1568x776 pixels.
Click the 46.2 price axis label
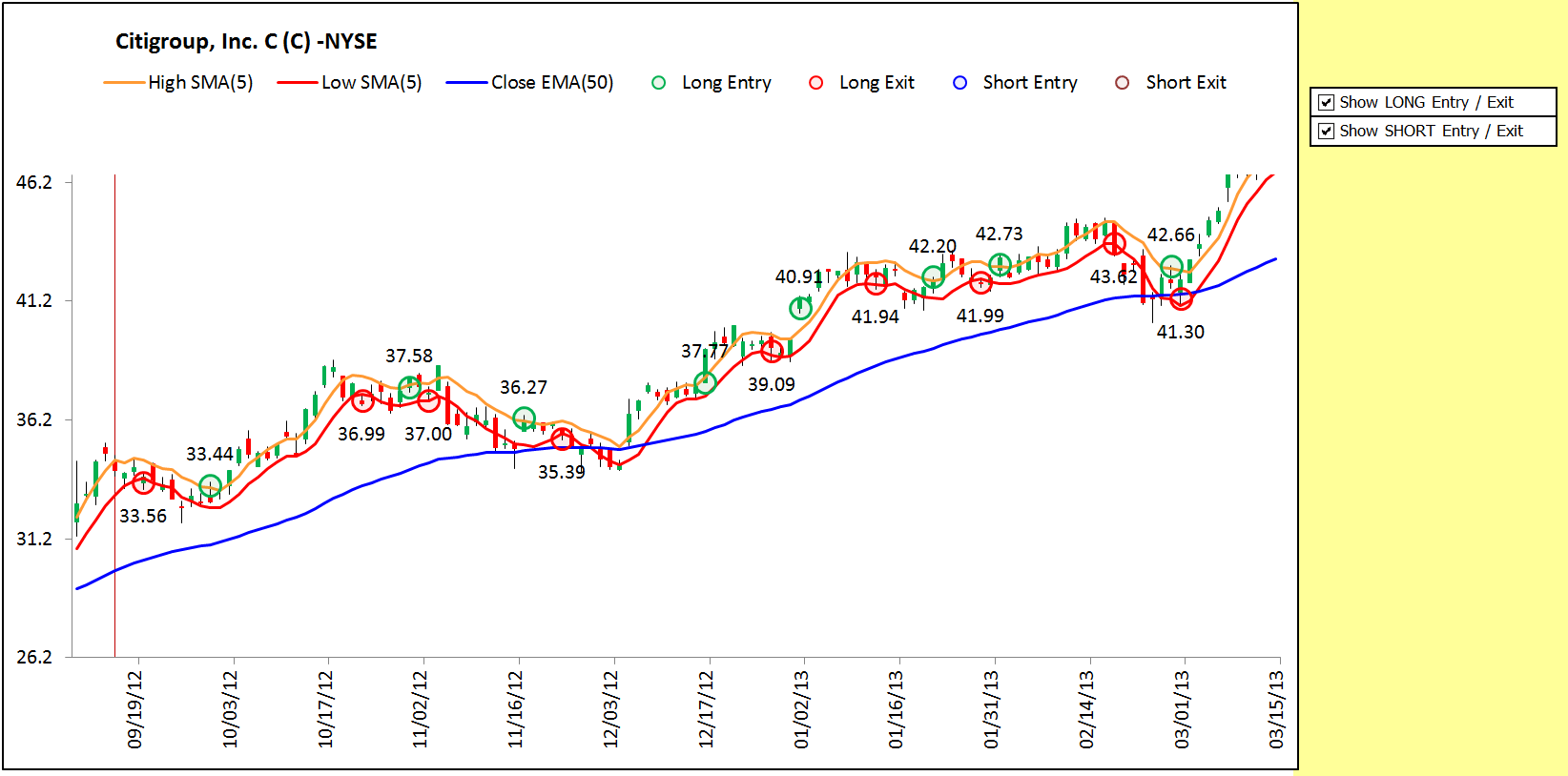tap(33, 182)
